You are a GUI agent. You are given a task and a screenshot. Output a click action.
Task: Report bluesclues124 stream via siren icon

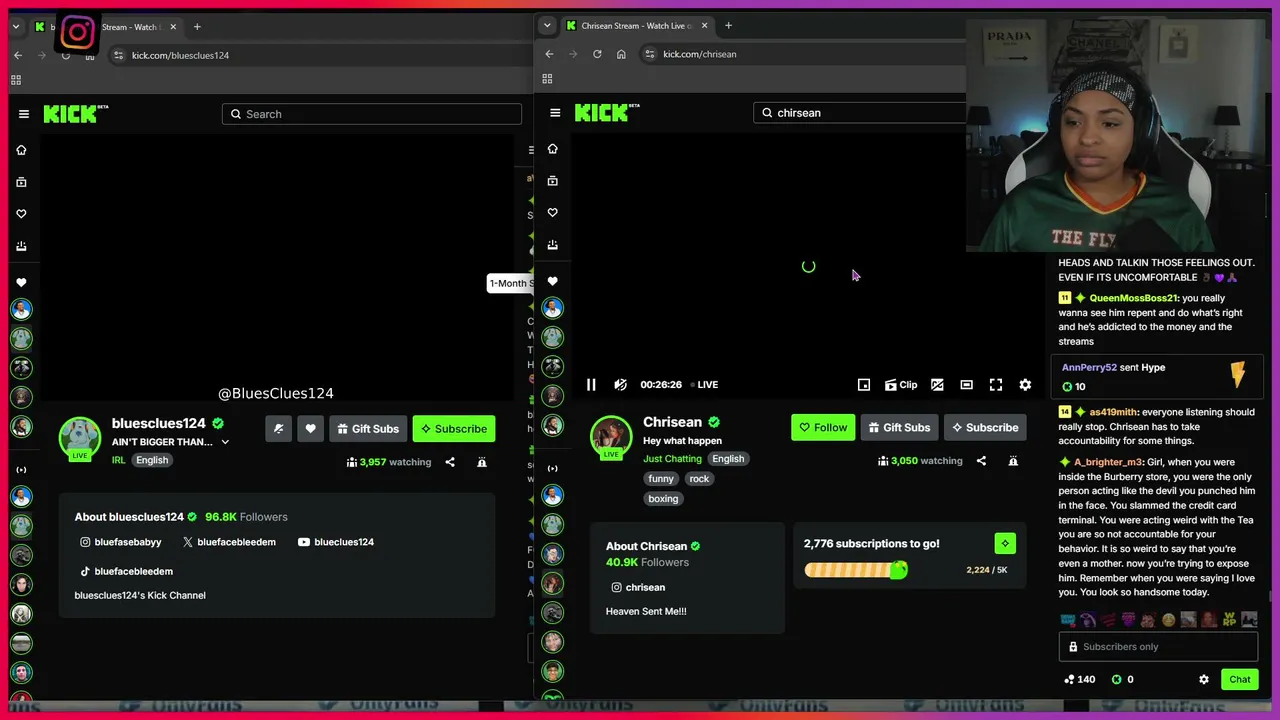pos(482,462)
